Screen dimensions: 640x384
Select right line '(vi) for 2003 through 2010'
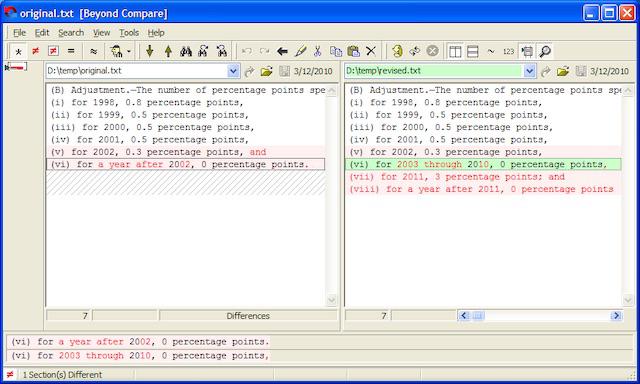coord(483,164)
